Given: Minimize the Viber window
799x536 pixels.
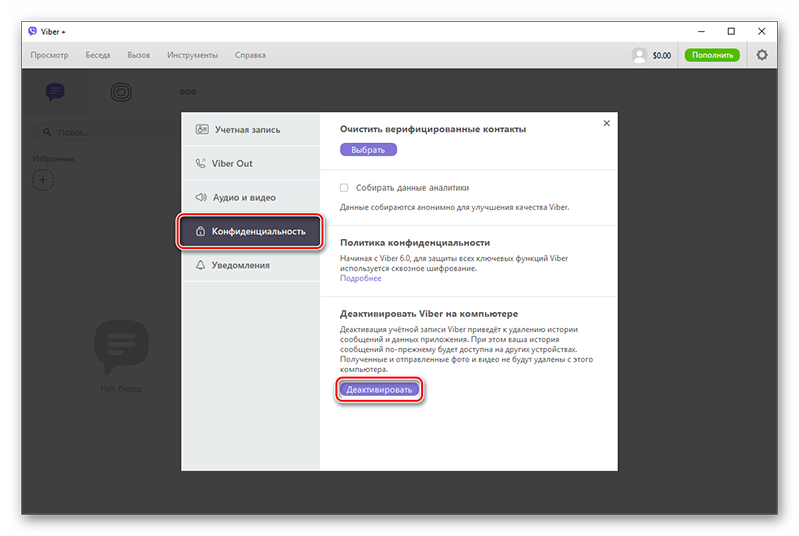Looking at the screenshot, I should pos(701,32).
